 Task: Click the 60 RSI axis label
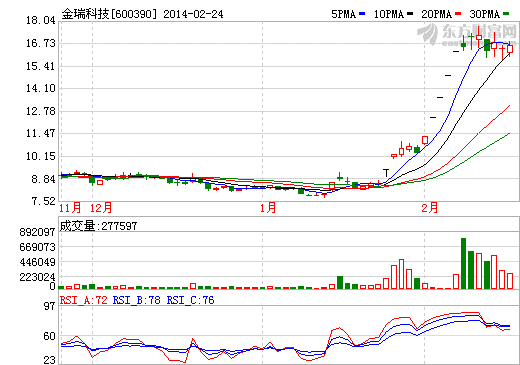(50, 336)
